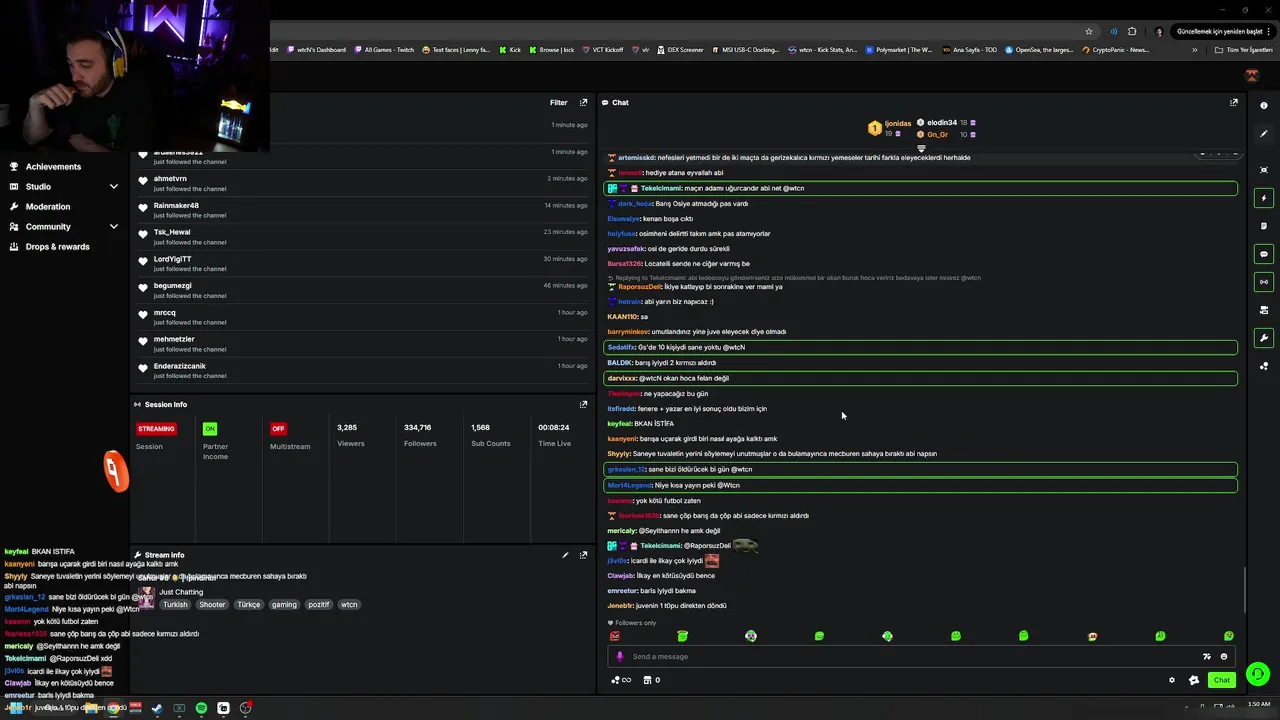This screenshot has width=1280, height=720.
Task: Click the Turkish stream tag
Action: [x=175, y=605]
